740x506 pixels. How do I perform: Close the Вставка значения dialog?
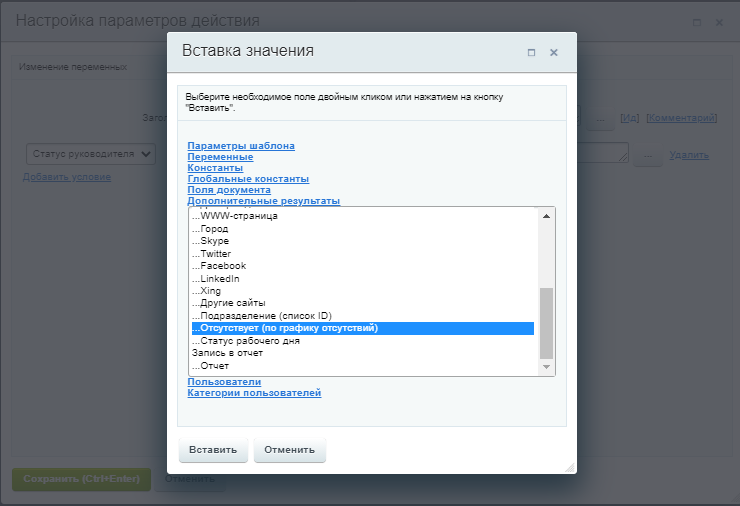[554, 52]
